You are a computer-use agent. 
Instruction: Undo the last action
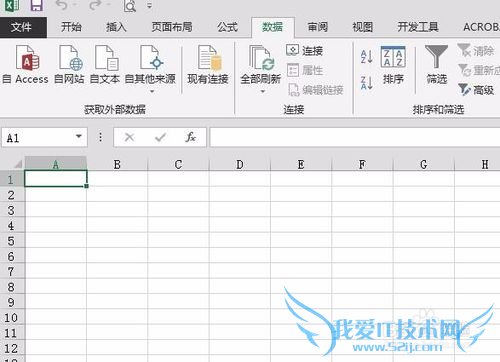(x=62, y=5)
